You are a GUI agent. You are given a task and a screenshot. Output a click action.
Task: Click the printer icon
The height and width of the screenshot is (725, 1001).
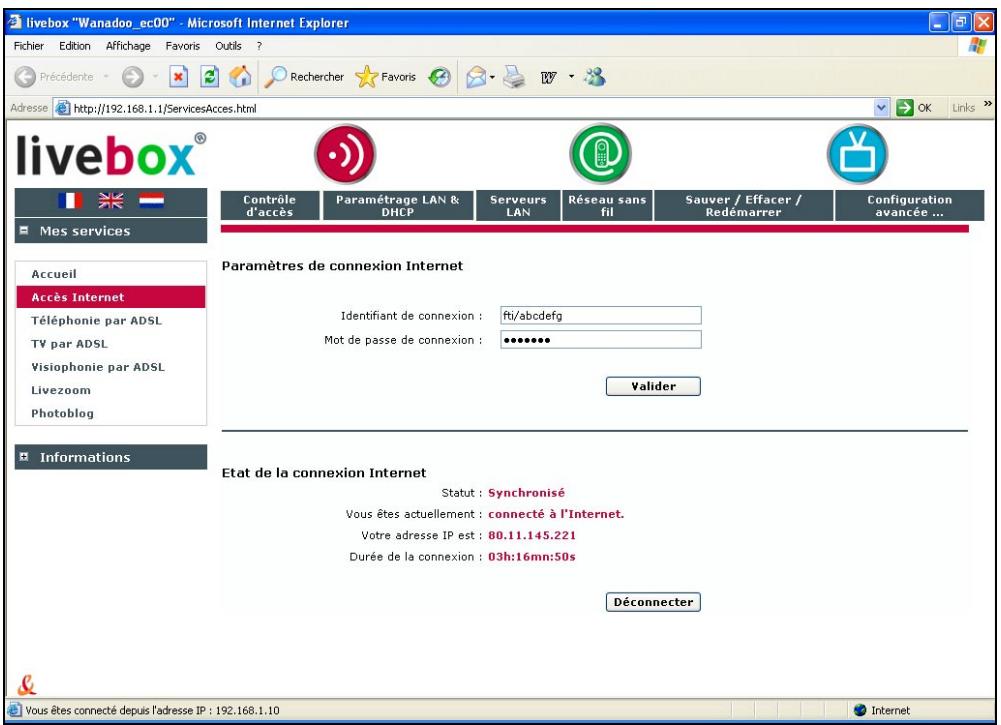point(514,77)
